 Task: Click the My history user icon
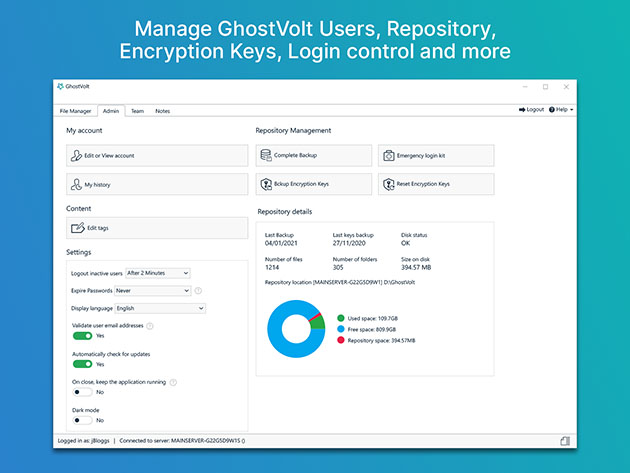[x=76, y=184]
